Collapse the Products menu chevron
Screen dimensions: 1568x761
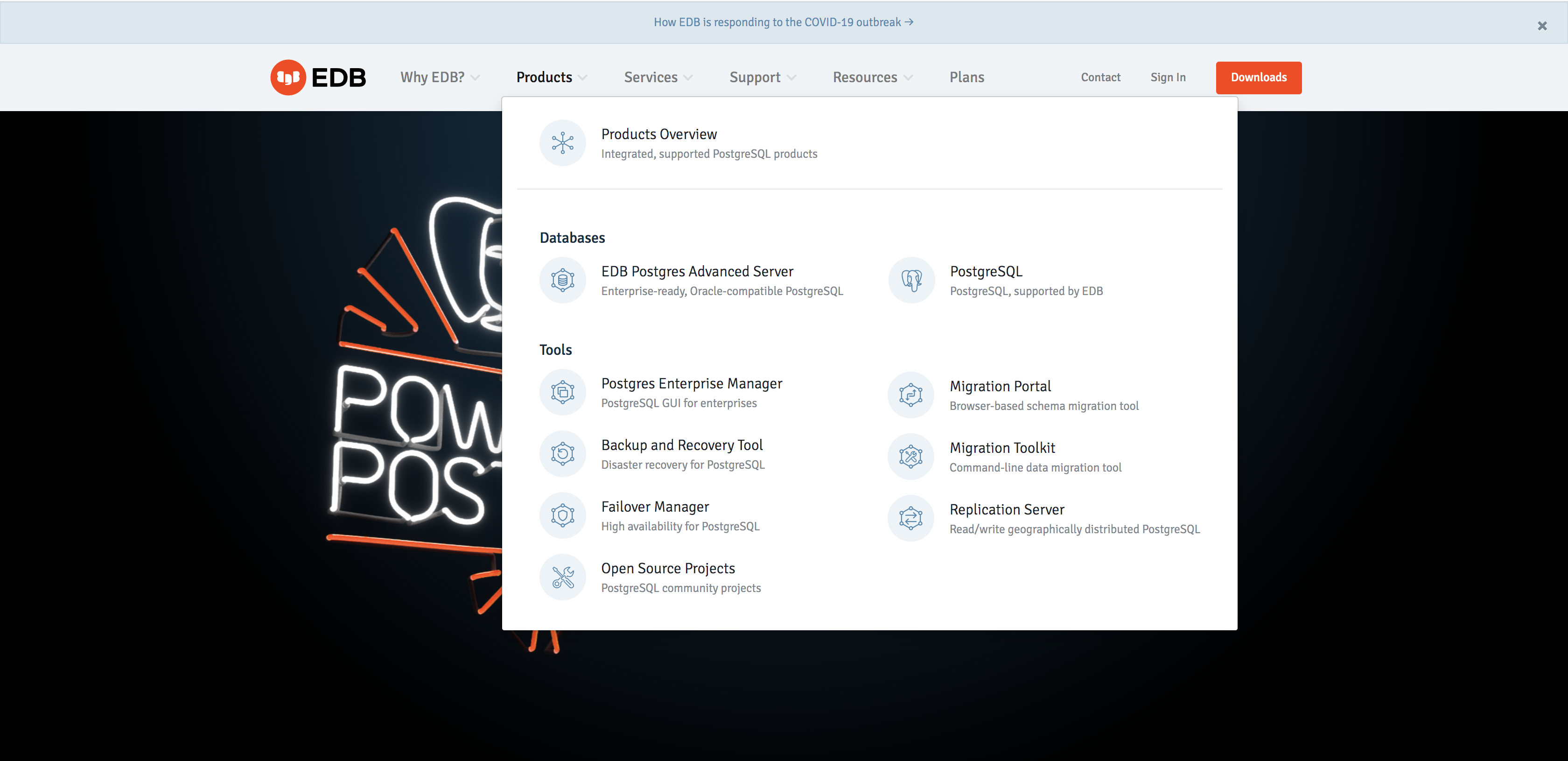pos(582,78)
